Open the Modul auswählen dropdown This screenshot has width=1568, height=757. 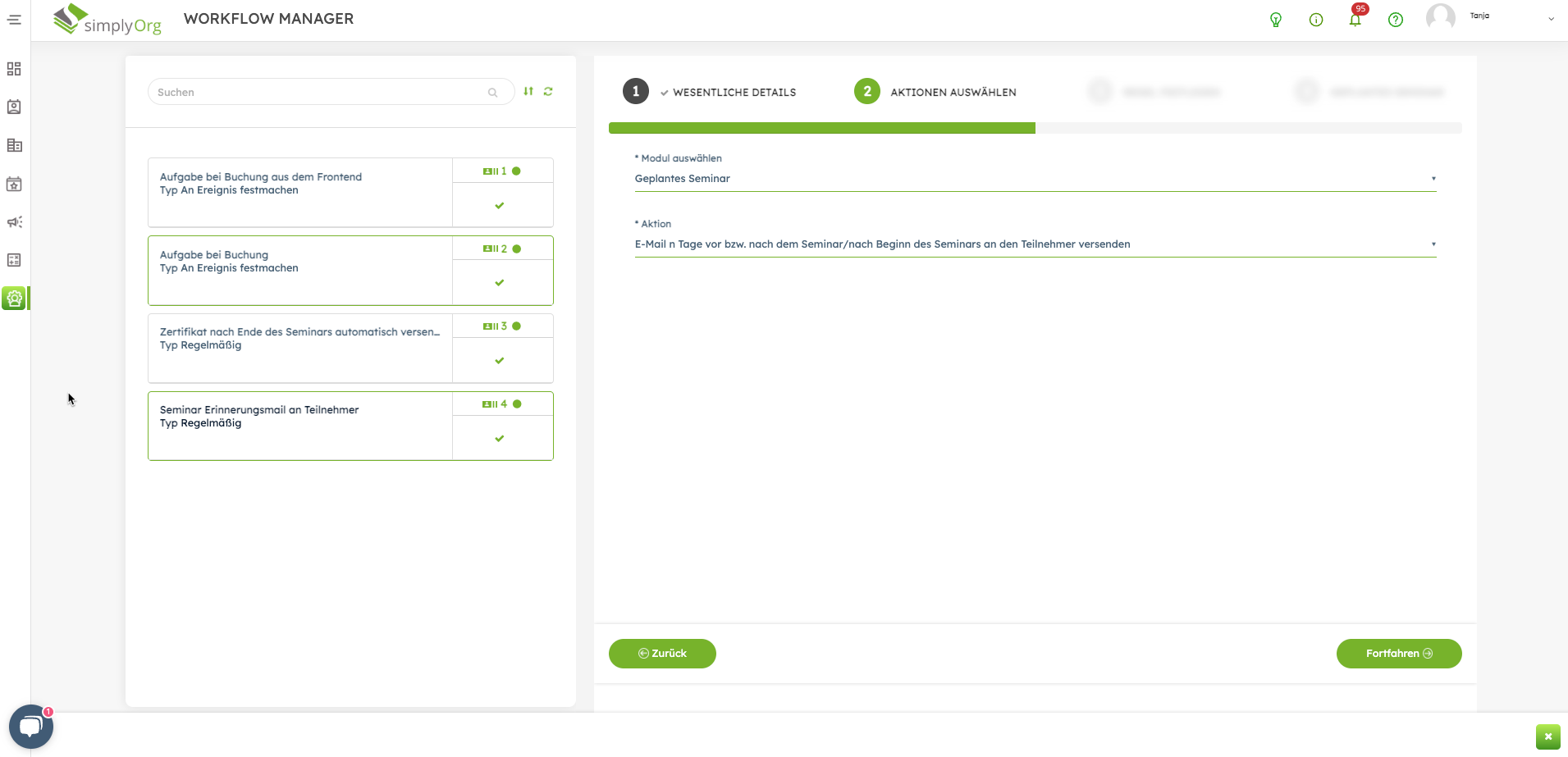pos(1034,179)
